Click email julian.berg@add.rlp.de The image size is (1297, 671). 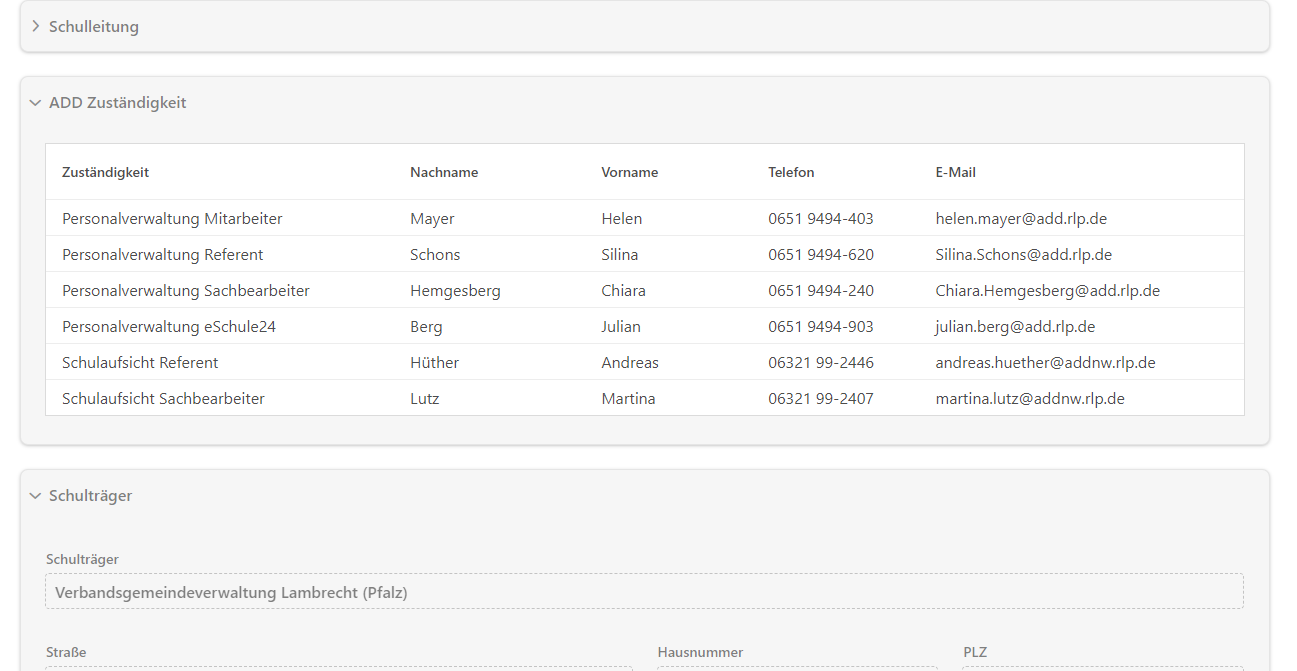click(x=1015, y=327)
